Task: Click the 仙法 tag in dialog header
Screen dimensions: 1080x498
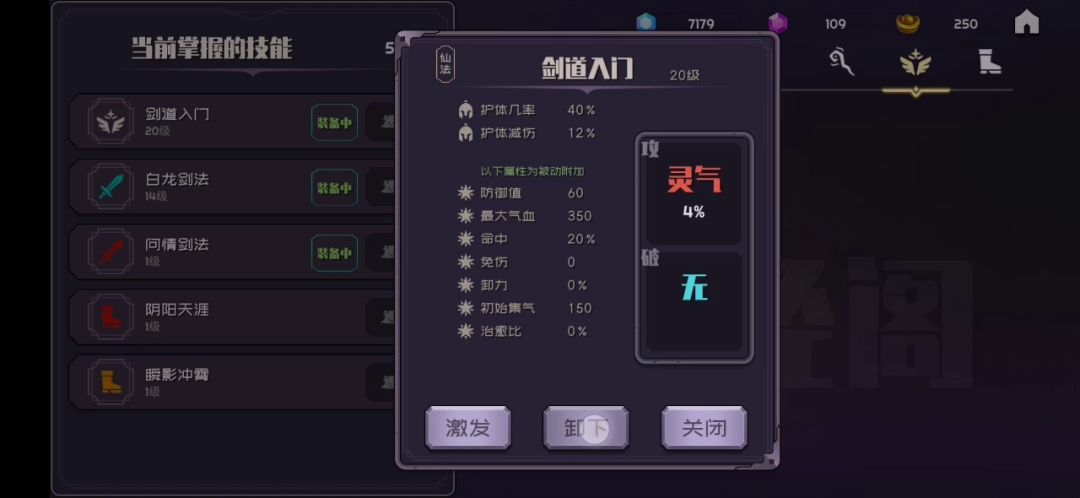Action: click(445, 65)
